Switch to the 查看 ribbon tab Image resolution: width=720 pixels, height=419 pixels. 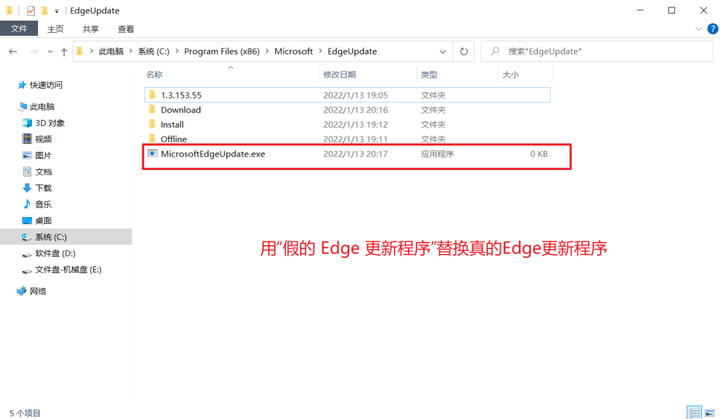126,29
